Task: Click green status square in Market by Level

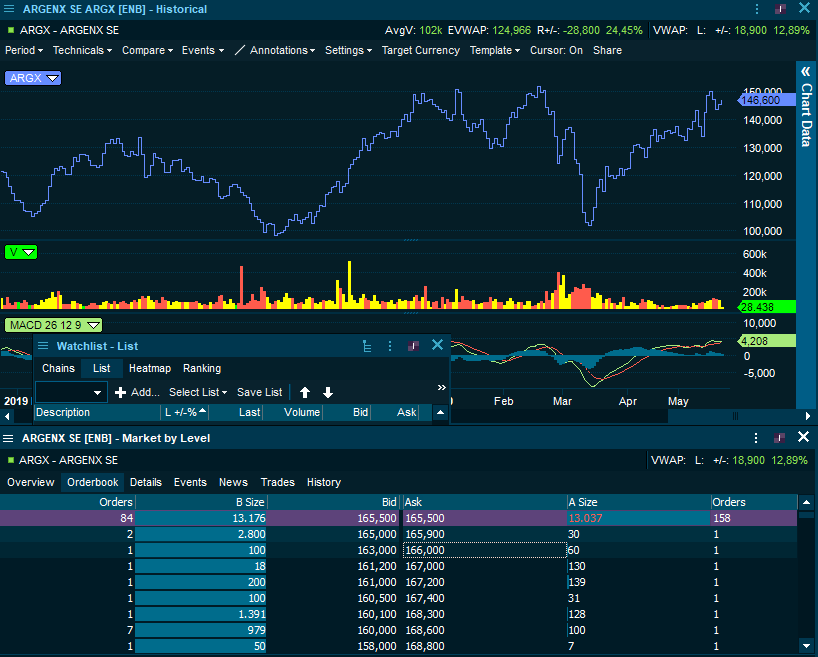Action: pyautogui.click(x=10, y=460)
